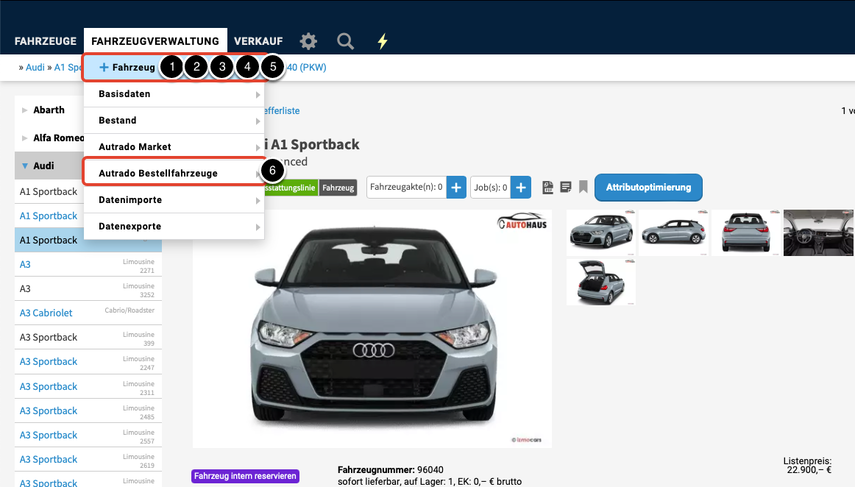The image size is (855, 487).
Task: Click the notes icon beside the PDF icon
Action: click(565, 187)
